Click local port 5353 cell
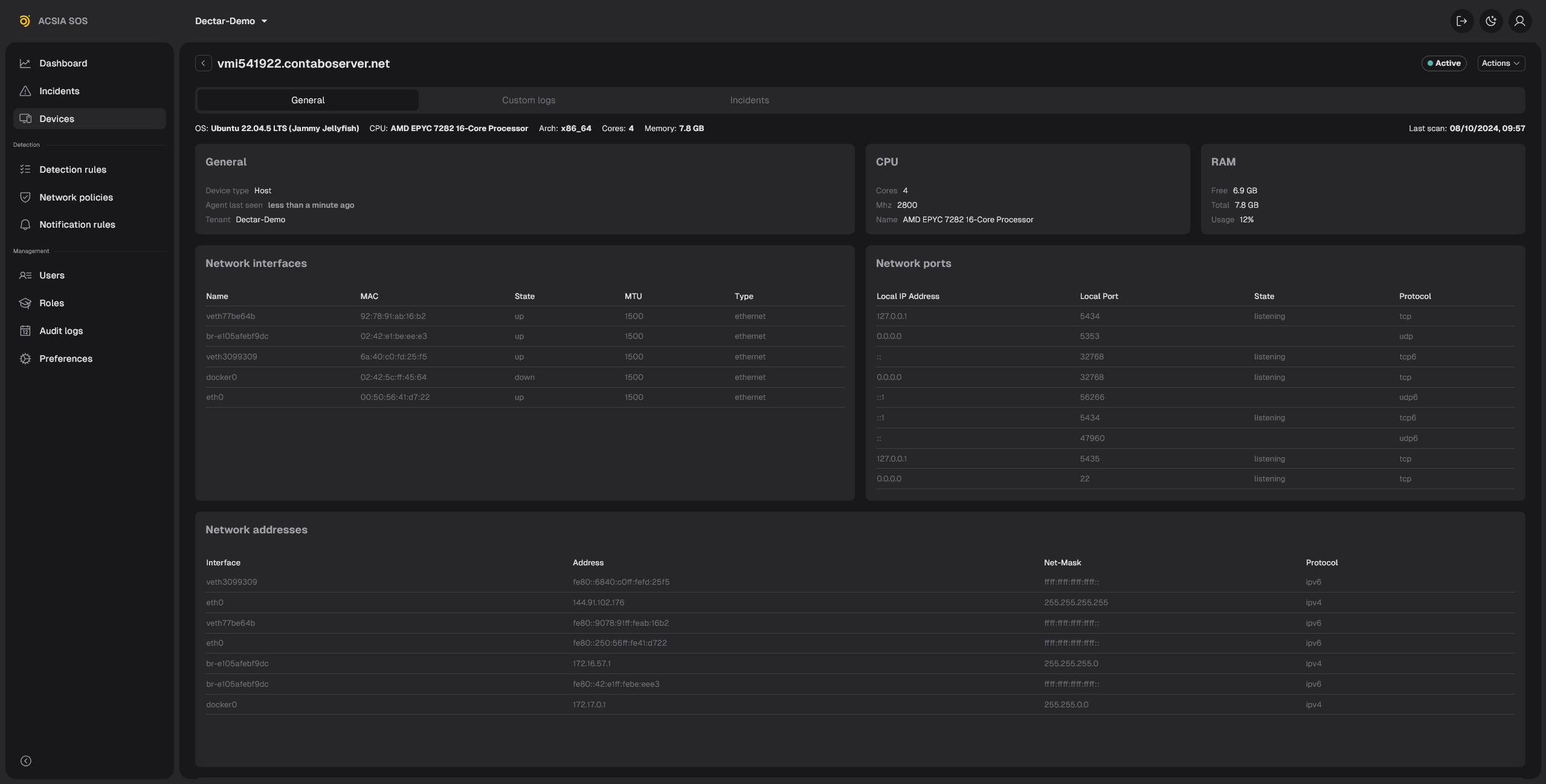Viewport: 1546px width, 784px height. 1089,336
